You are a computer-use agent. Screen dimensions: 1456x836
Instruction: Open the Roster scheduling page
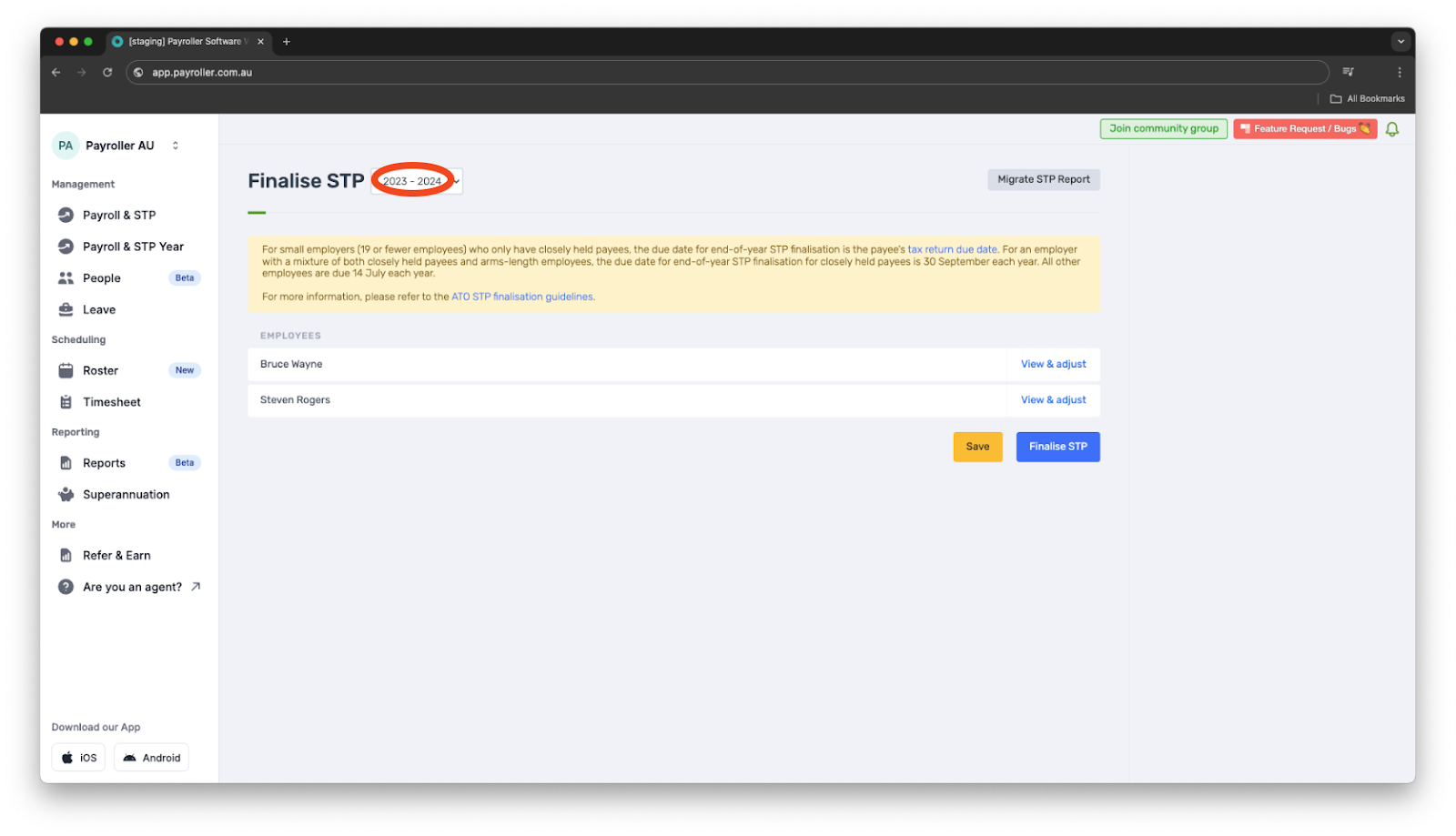point(98,370)
